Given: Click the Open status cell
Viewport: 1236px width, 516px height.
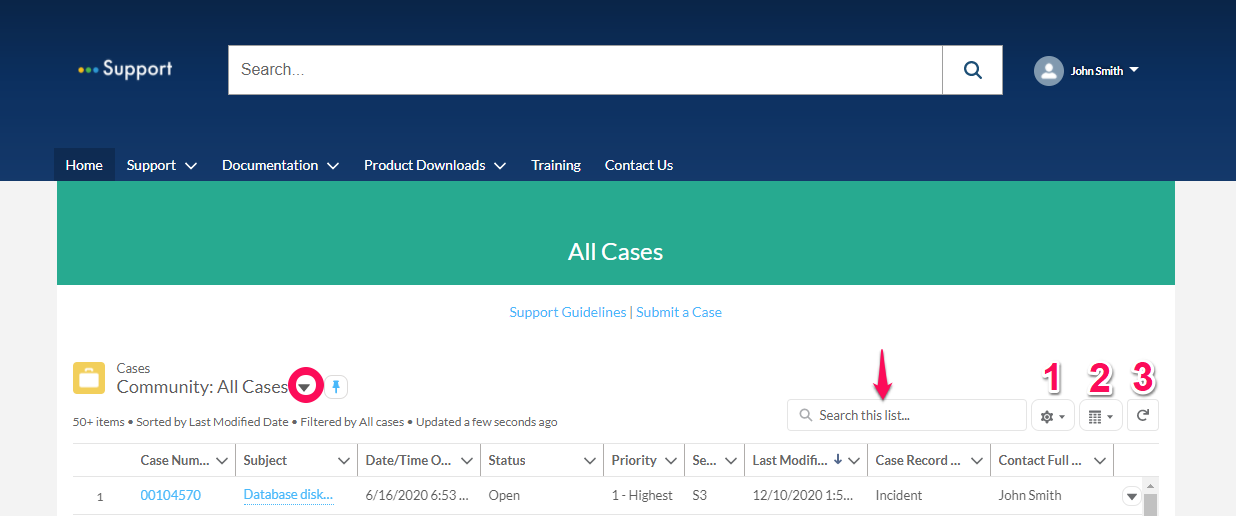Looking at the screenshot, I should click(x=505, y=495).
